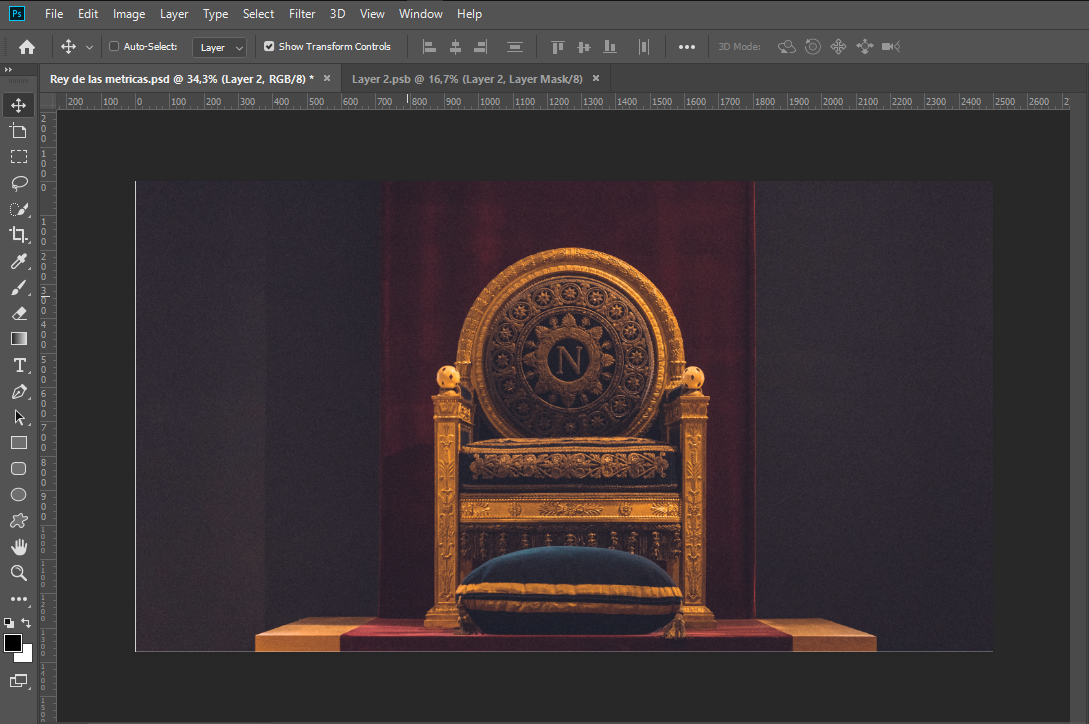Align vertical centers in options bar
The height and width of the screenshot is (724, 1089).
click(x=584, y=47)
